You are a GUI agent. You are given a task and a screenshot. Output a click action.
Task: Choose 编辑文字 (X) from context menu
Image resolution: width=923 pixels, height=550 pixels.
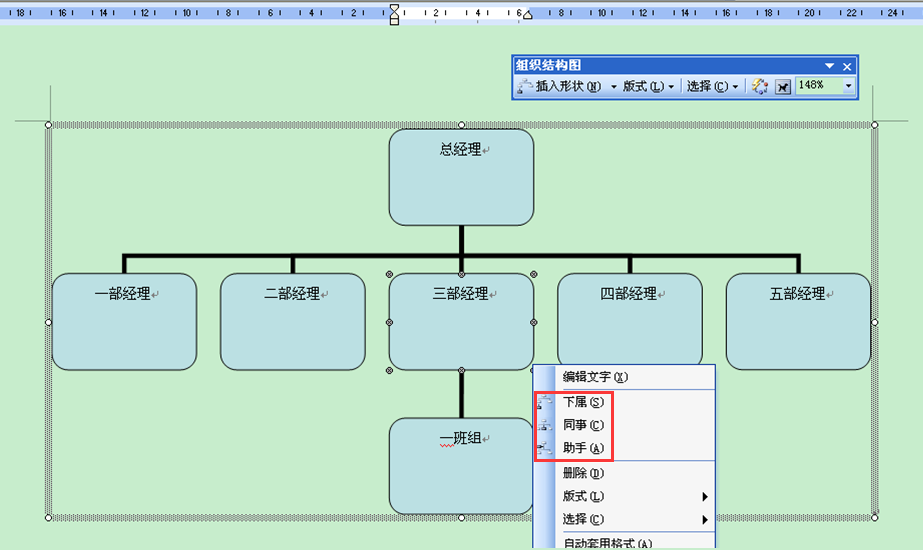pyautogui.click(x=595, y=377)
